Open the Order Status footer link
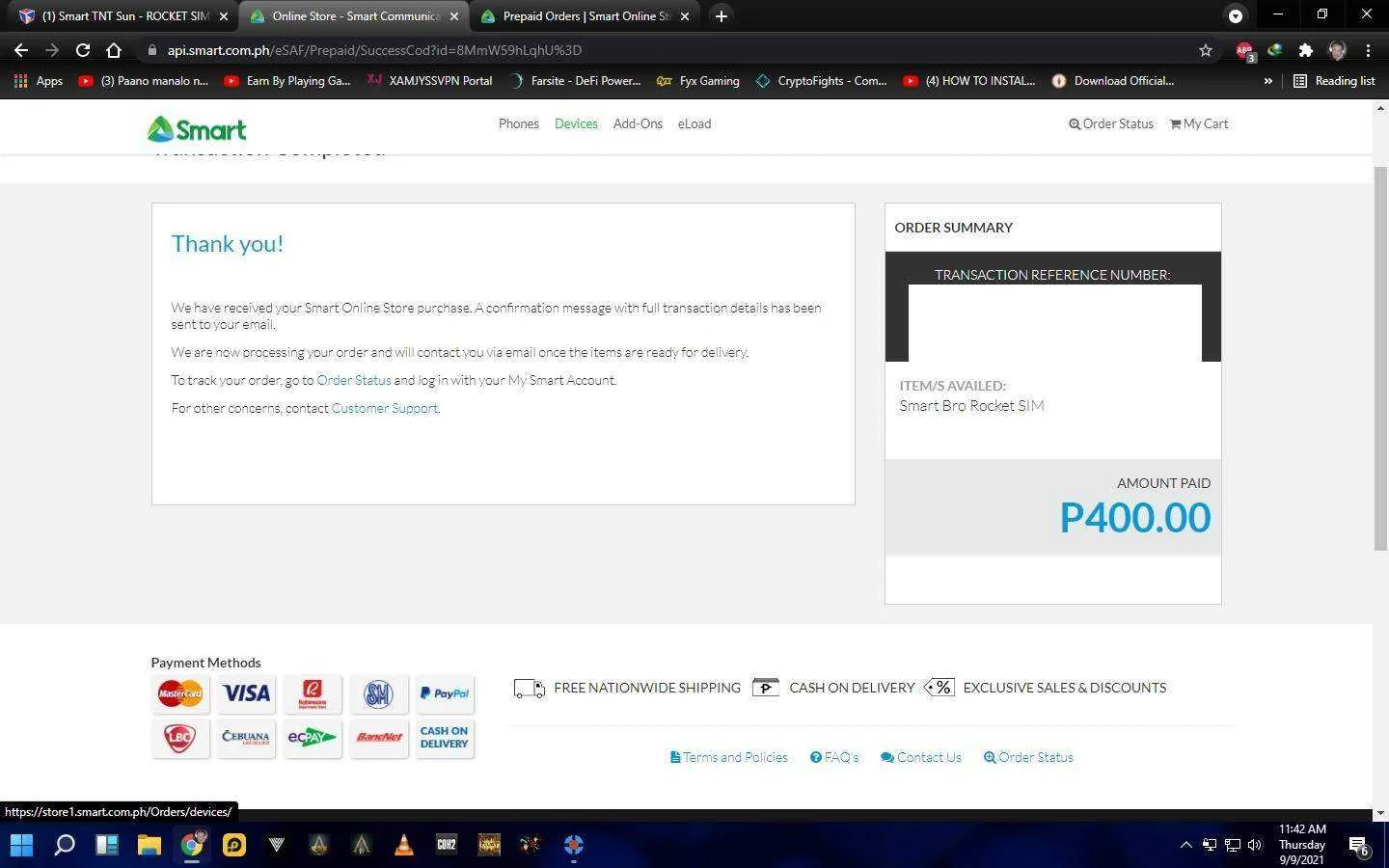Viewport: 1389px width, 868px height. click(x=1028, y=757)
